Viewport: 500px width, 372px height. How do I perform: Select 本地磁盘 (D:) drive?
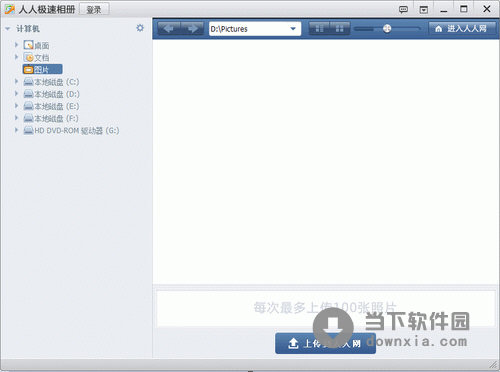click(52, 94)
